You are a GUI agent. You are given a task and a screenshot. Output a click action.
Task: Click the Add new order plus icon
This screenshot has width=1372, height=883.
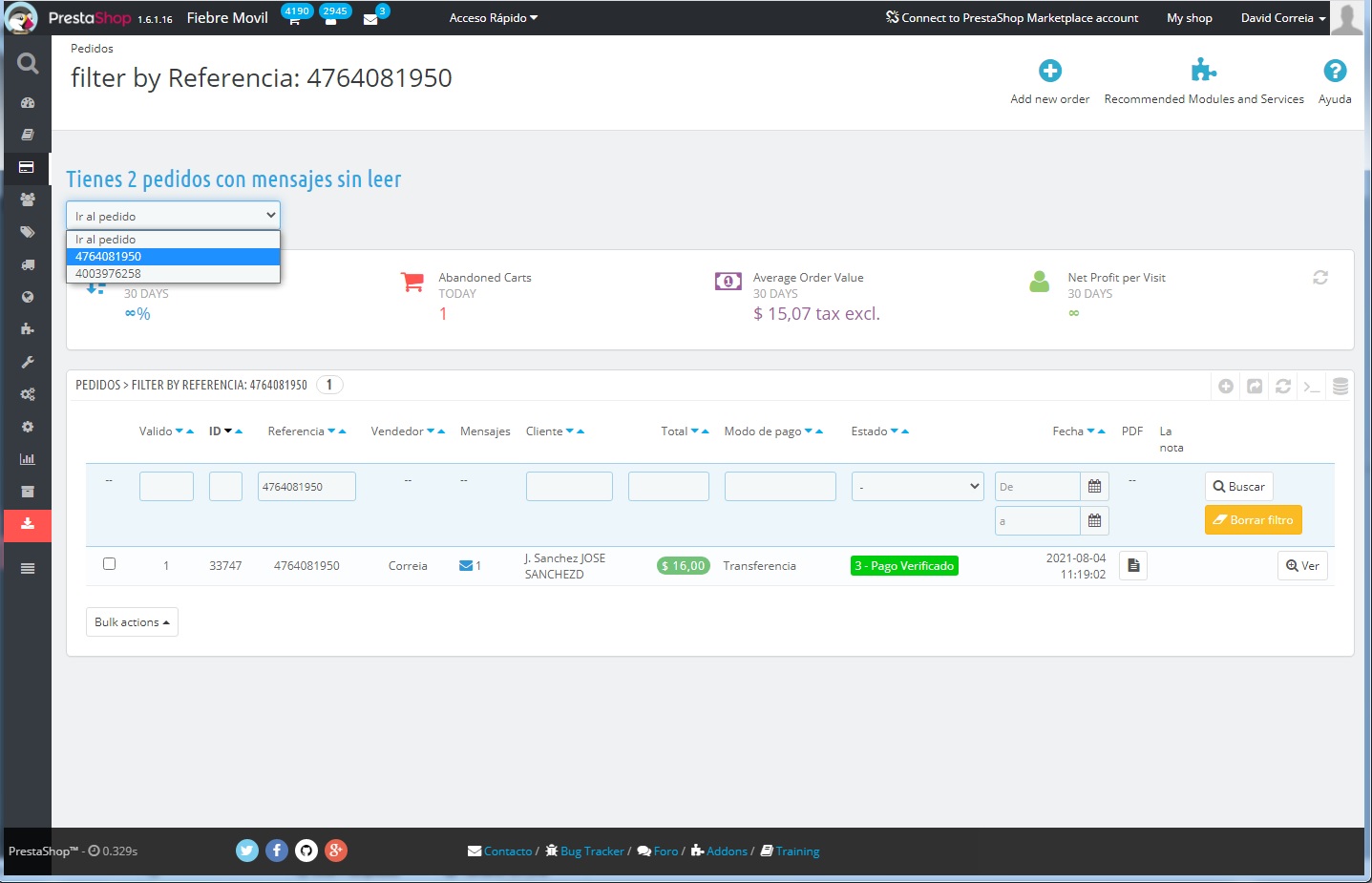(x=1049, y=72)
